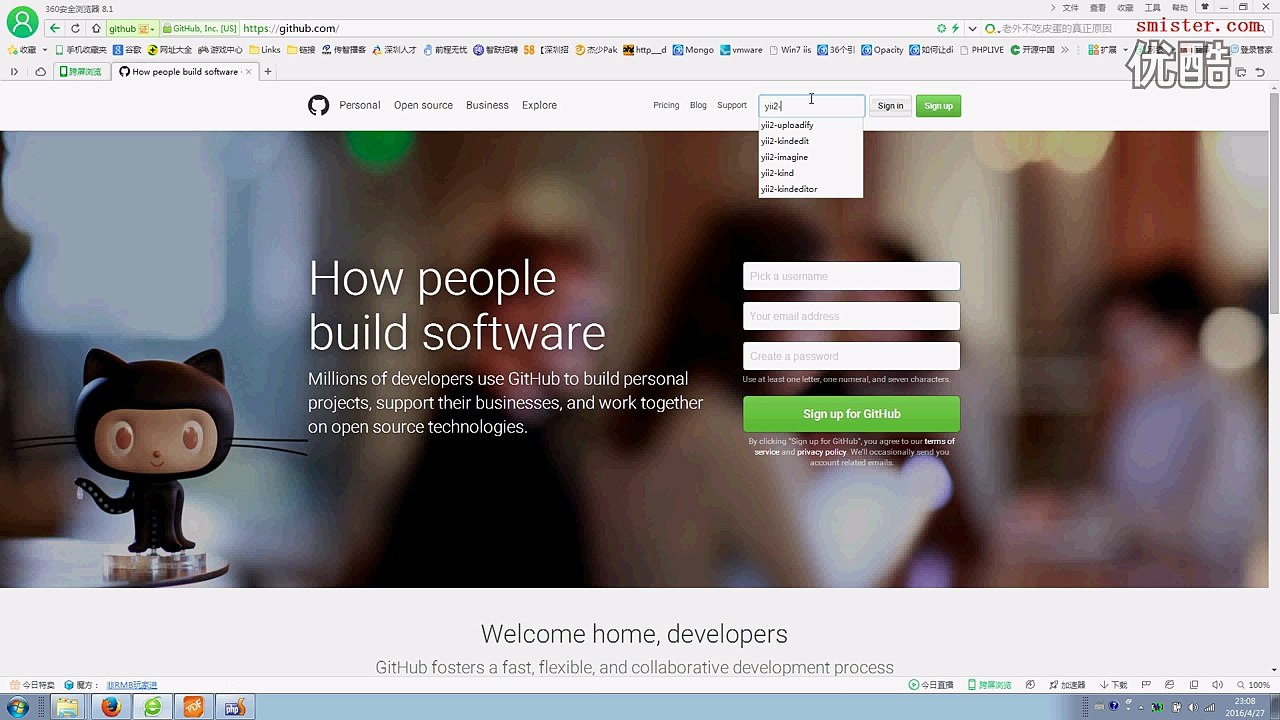This screenshot has height=720, width=1280.
Task: Click the green lightning speed-mode icon
Action: [955, 29]
